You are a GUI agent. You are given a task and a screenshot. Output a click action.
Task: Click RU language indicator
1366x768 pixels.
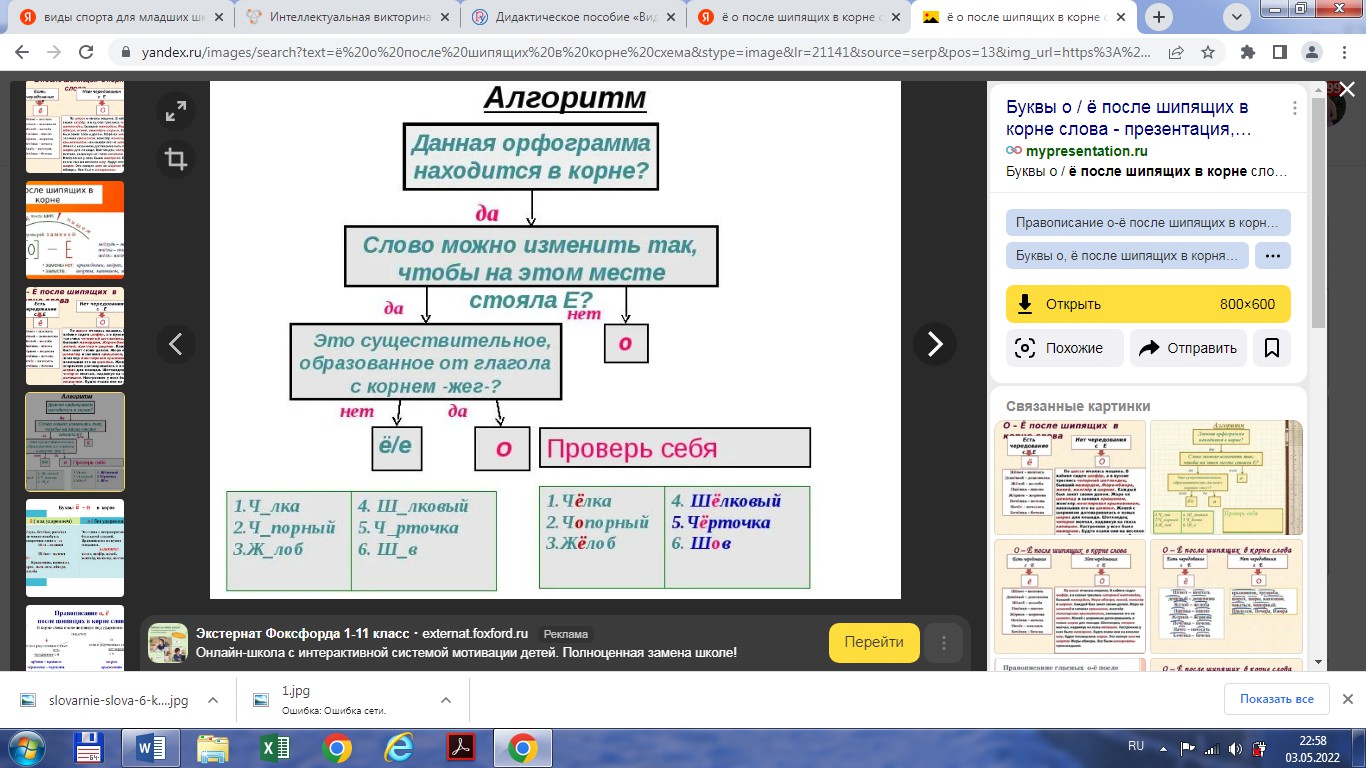(1136, 747)
